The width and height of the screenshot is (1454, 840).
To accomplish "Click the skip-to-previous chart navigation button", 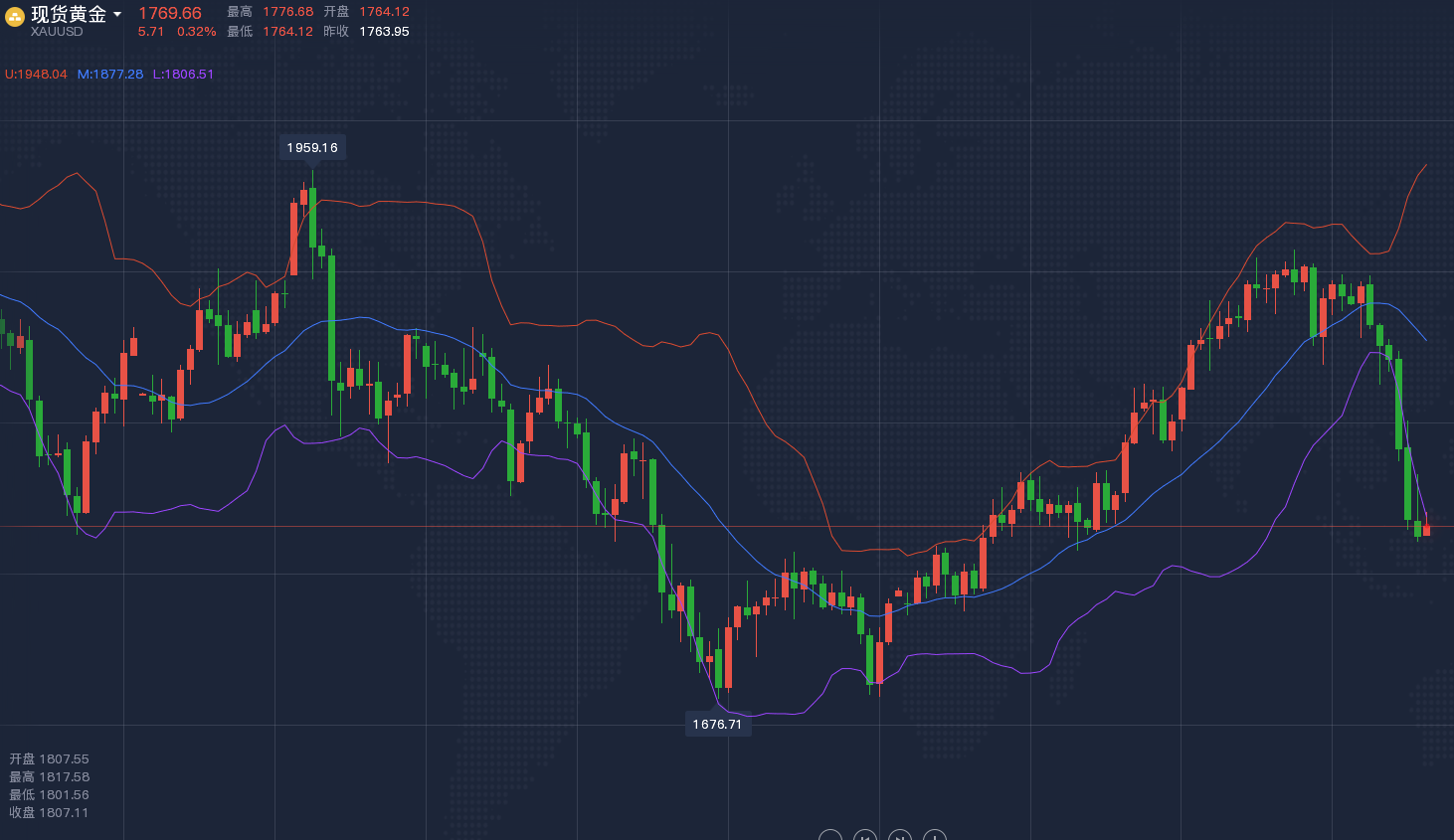I will click(x=865, y=837).
